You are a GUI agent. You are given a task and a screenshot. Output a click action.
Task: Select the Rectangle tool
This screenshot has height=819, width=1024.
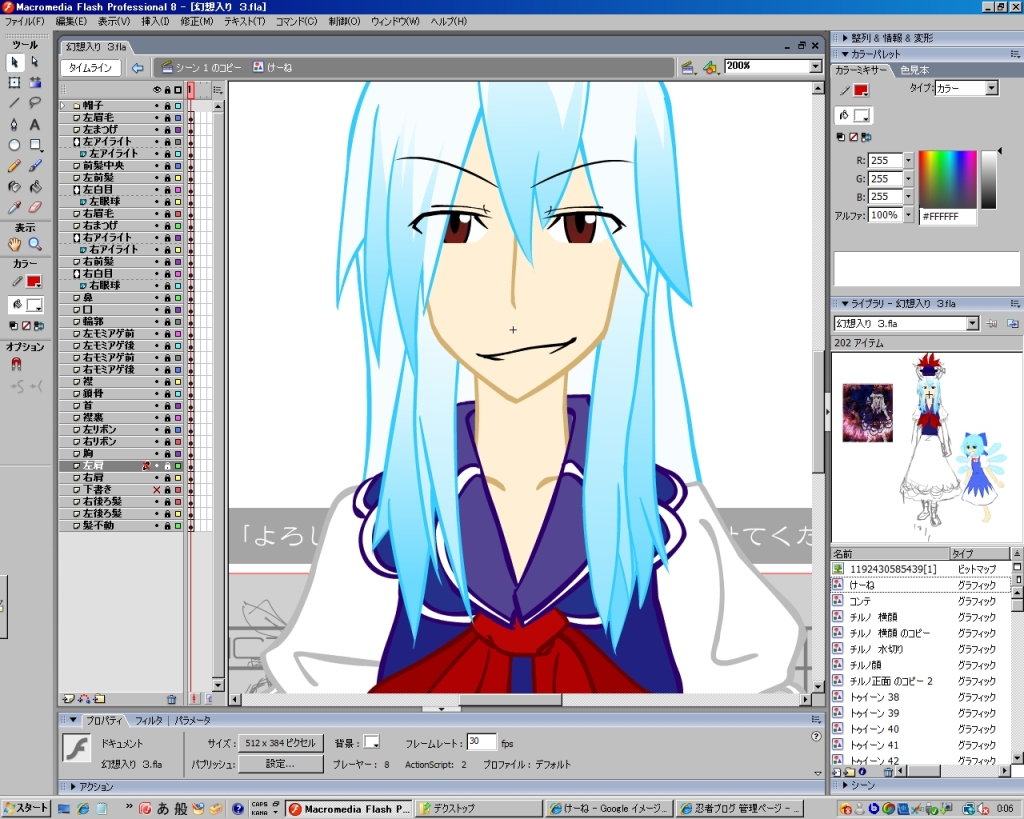[x=35, y=145]
